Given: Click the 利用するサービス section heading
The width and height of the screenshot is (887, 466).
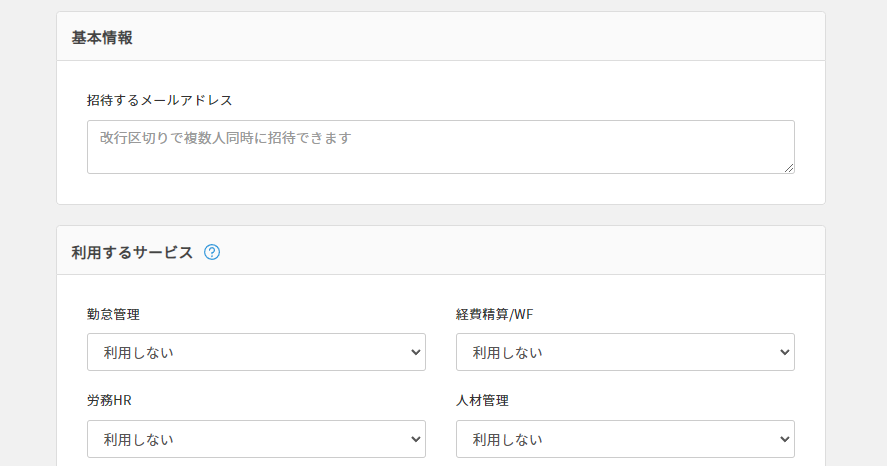Looking at the screenshot, I should pyautogui.click(x=132, y=252).
